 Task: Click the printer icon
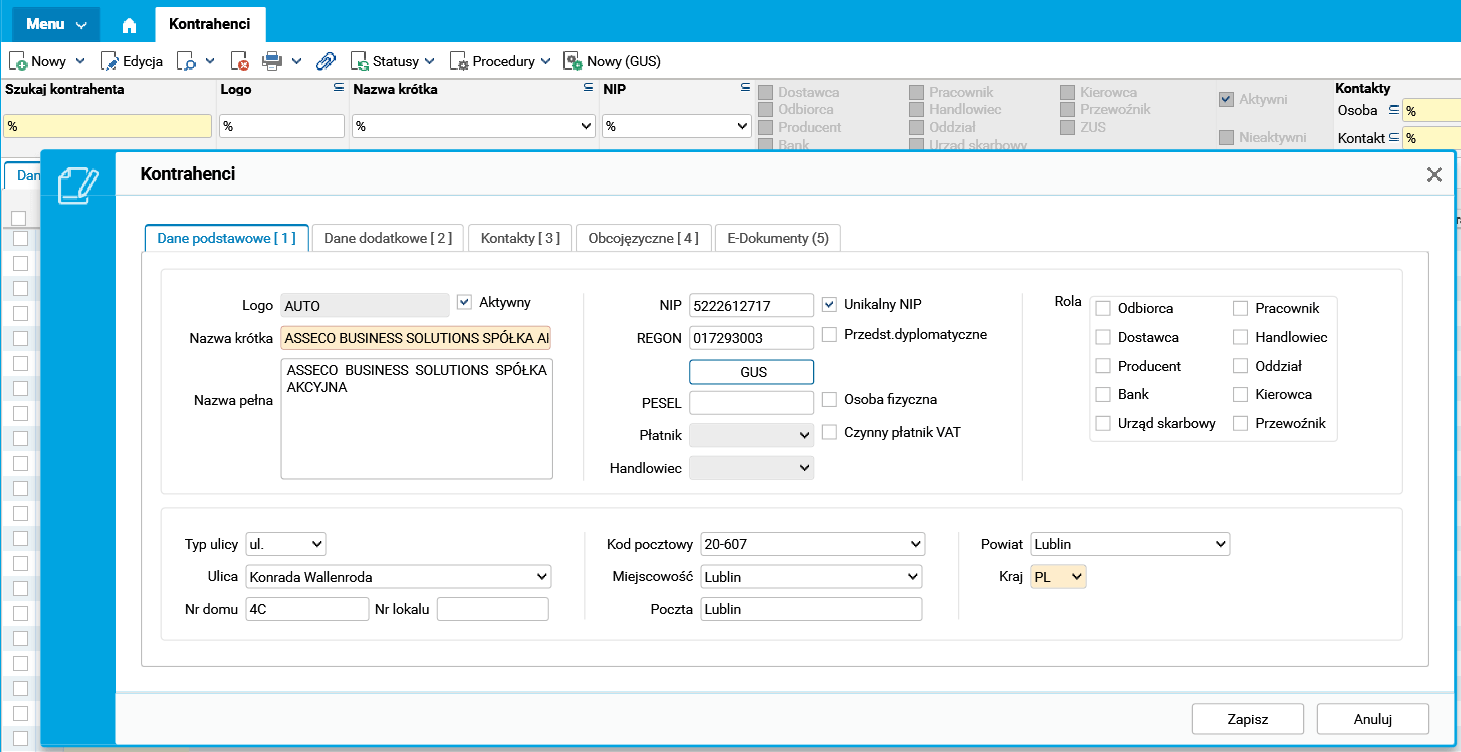pyautogui.click(x=272, y=61)
